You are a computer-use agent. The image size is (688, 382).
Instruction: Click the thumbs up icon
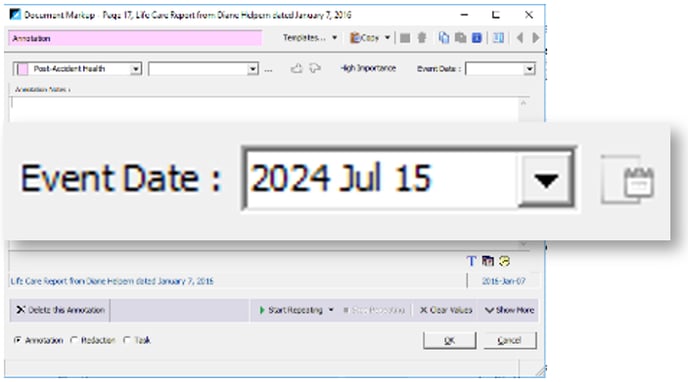[297, 68]
